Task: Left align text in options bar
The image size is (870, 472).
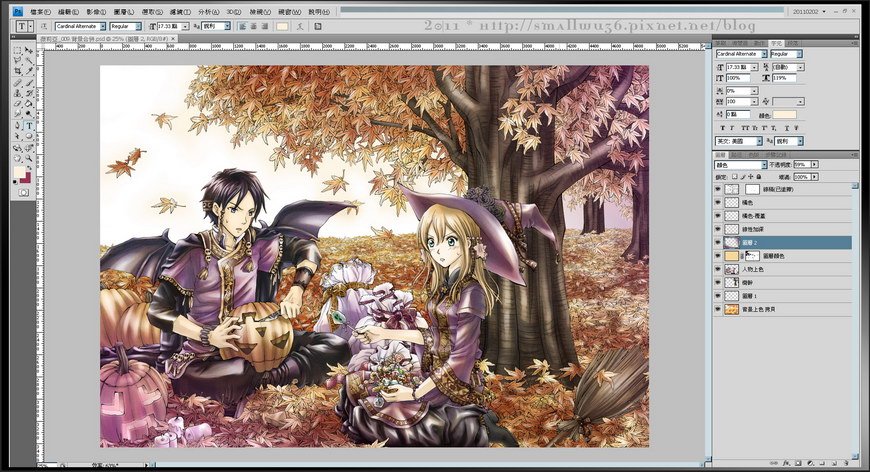Action: (x=242, y=26)
